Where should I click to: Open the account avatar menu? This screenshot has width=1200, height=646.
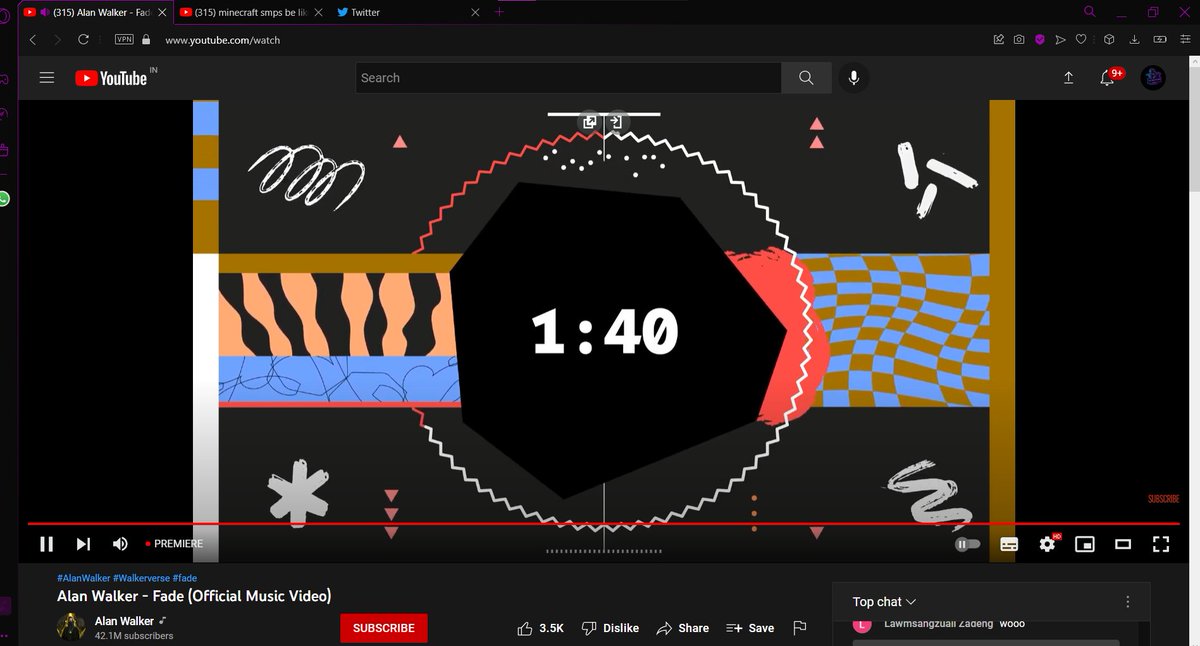pos(1153,78)
